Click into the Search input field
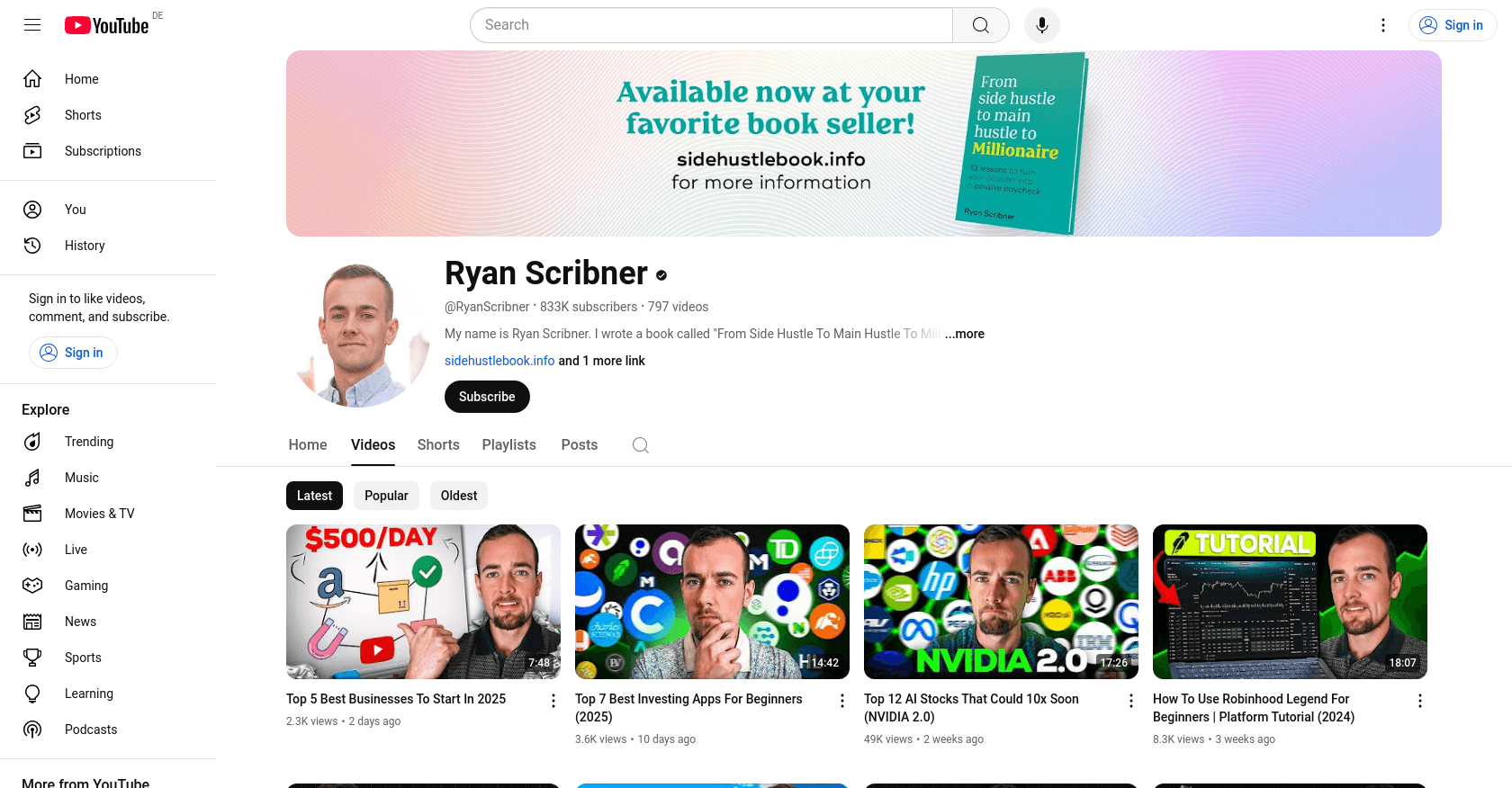 711,25
